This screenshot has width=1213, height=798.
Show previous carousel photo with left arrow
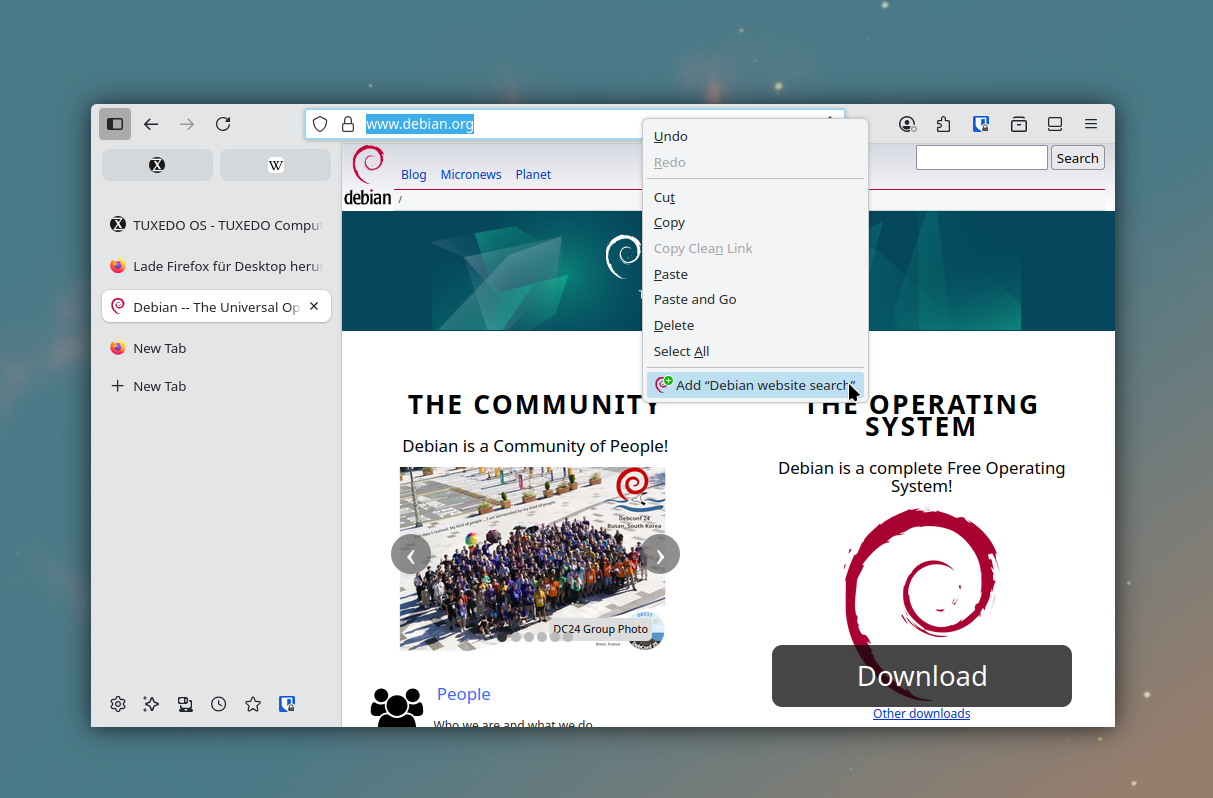click(x=411, y=554)
